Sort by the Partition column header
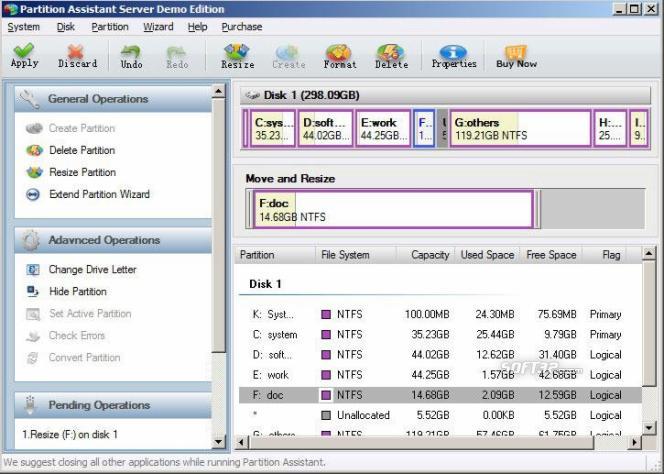 click(x=275, y=255)
